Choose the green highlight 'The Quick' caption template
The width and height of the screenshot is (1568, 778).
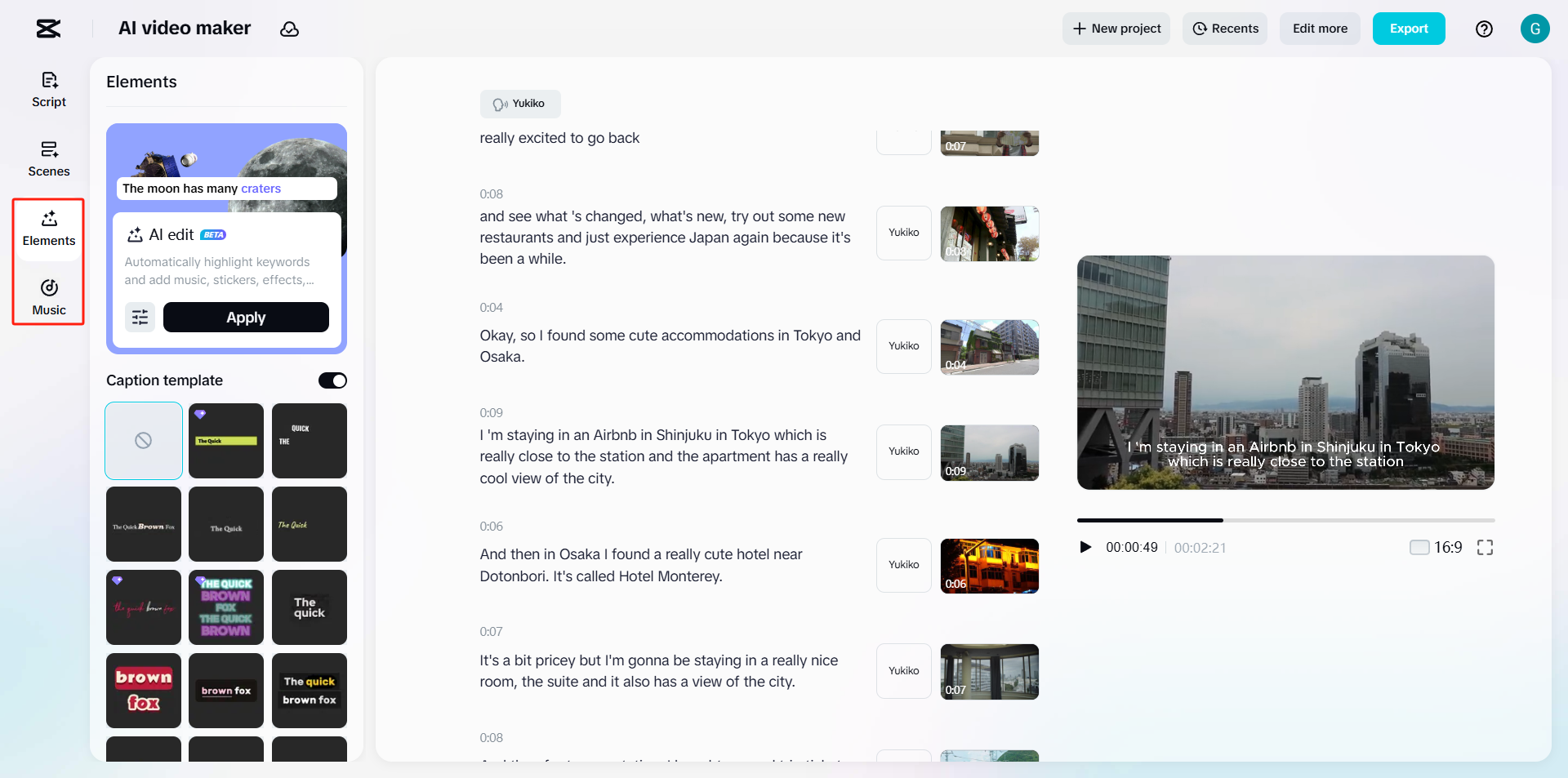click(x=226, y=441)
